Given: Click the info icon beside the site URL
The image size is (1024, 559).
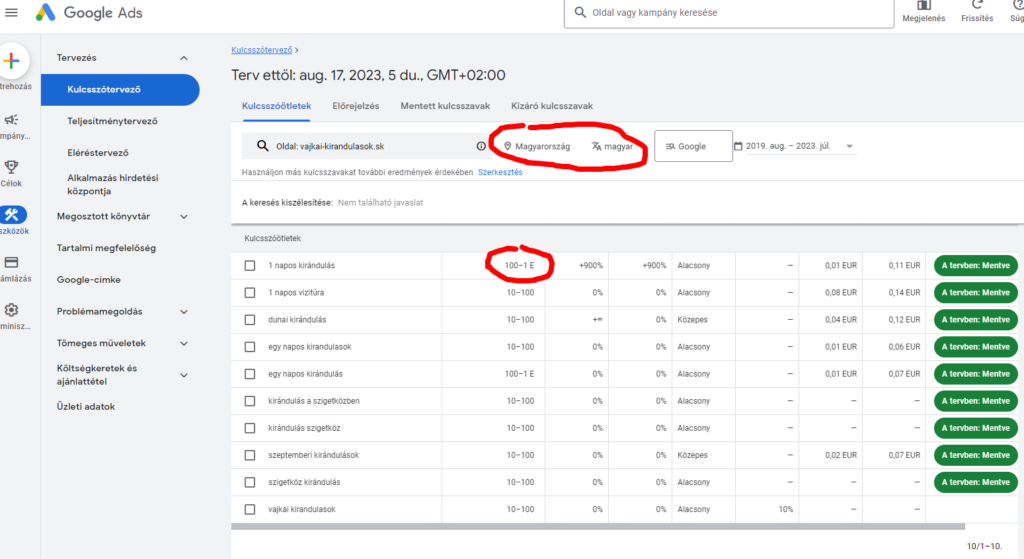Looking at the screenshot, I should (481, 146).
